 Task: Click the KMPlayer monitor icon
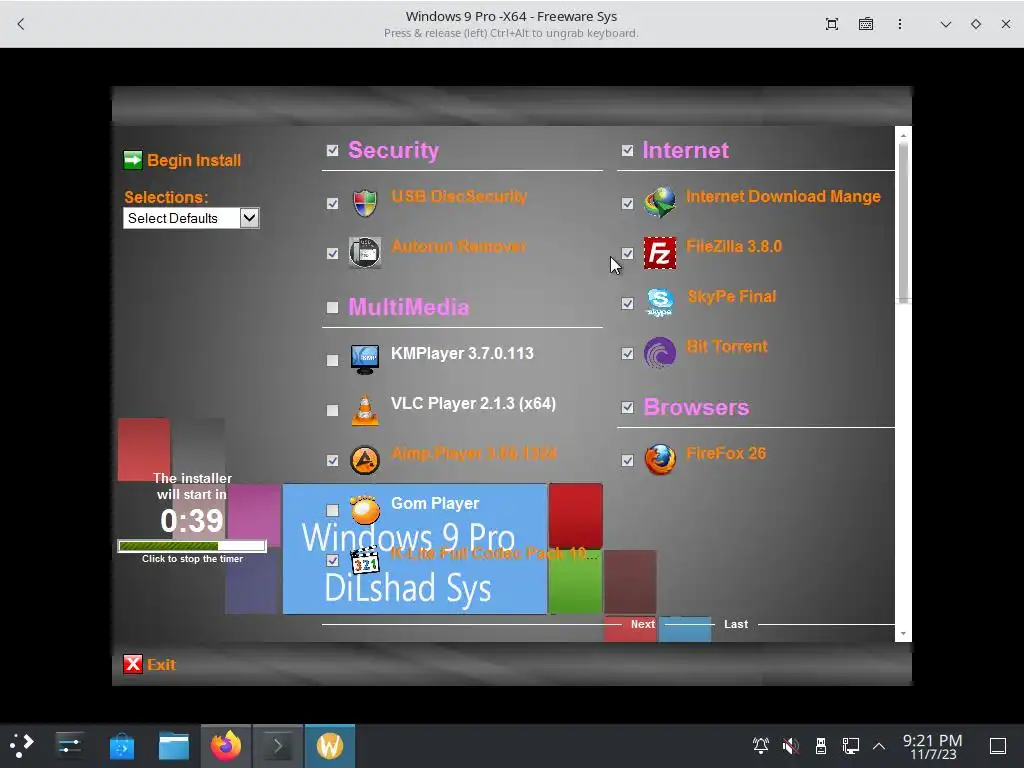tap(365, 359)
